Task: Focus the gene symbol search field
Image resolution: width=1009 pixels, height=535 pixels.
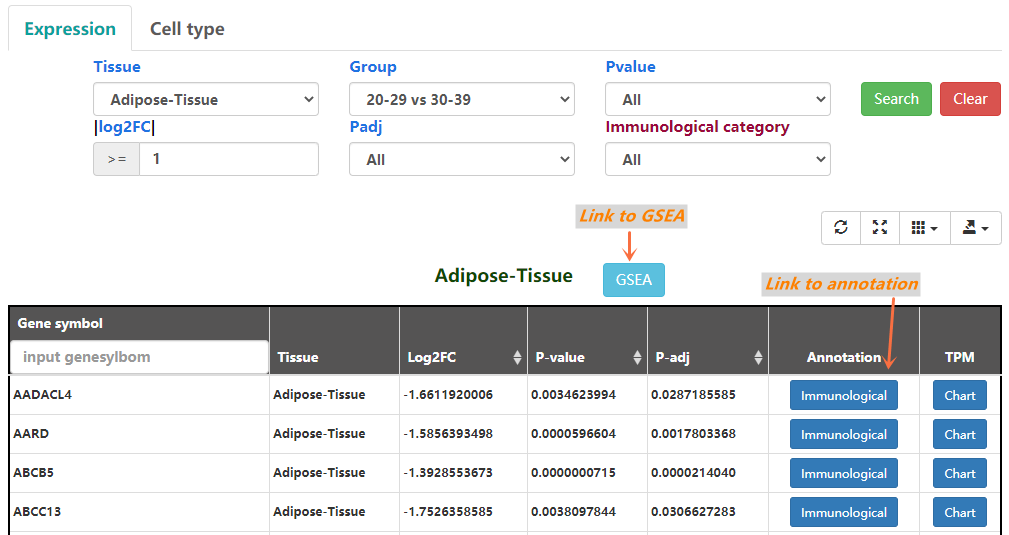Action: pos(139,357)
